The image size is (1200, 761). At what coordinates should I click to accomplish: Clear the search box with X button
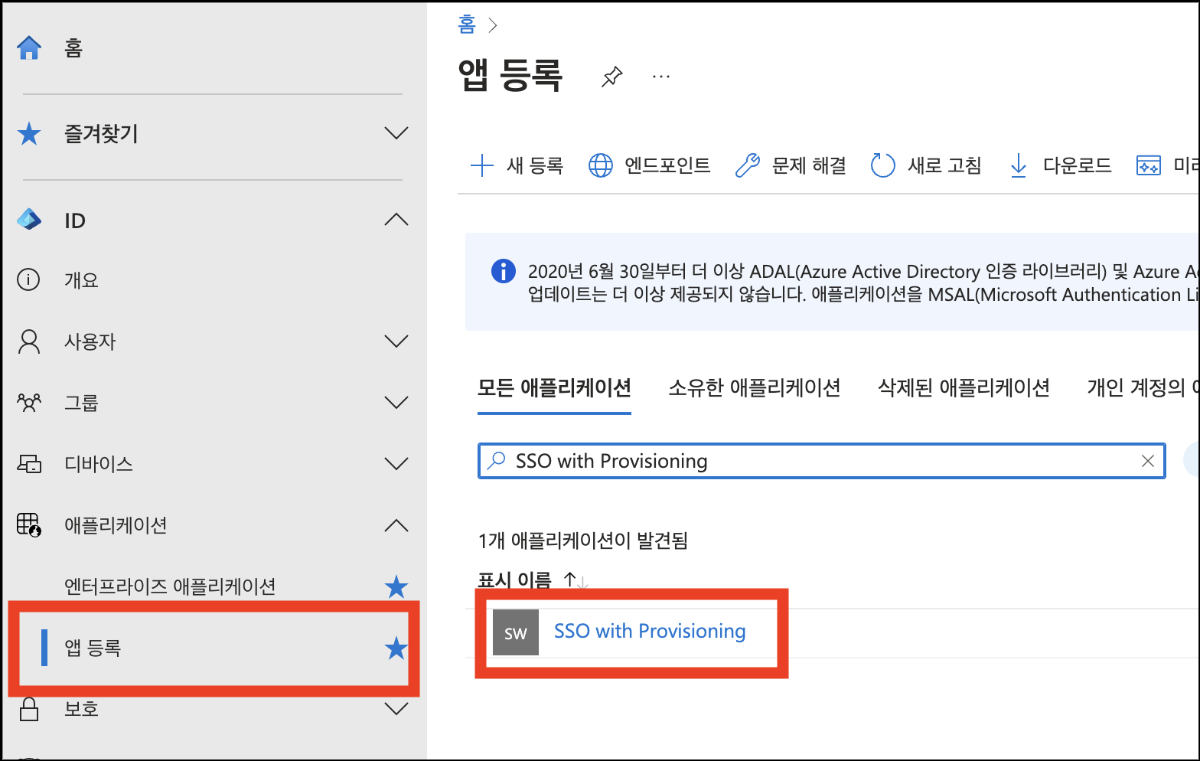1148,461
